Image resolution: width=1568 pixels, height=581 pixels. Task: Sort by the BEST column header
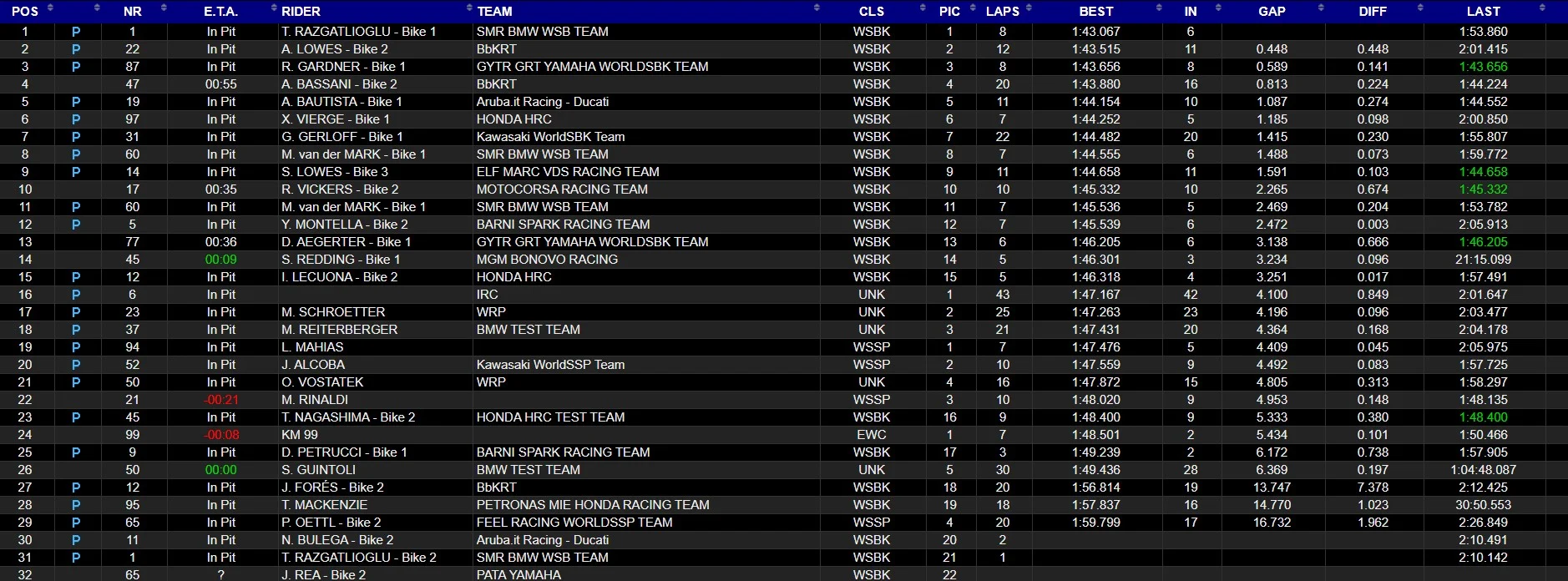[1096, 11]
